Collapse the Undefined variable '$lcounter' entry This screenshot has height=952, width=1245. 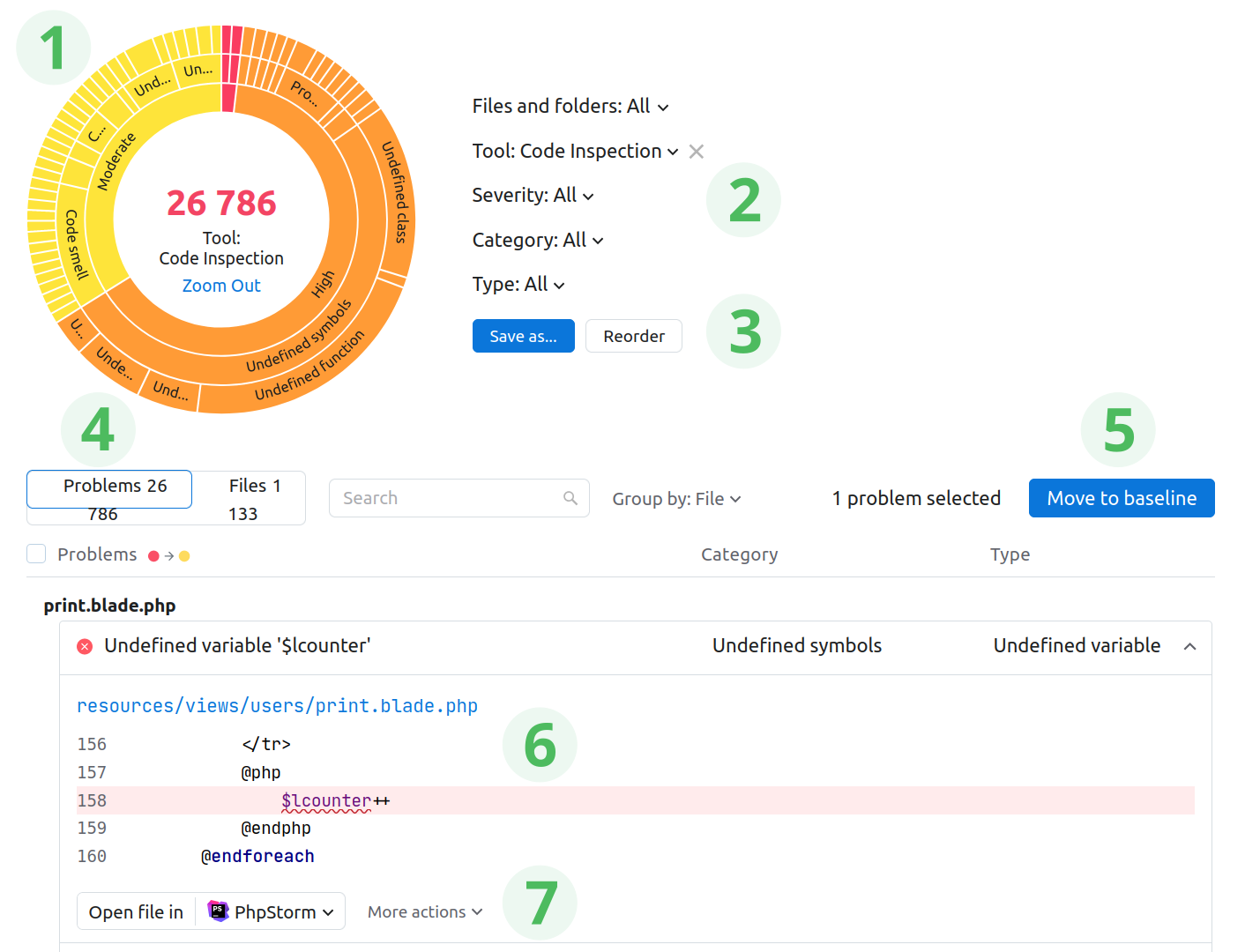click(1190, 646)
